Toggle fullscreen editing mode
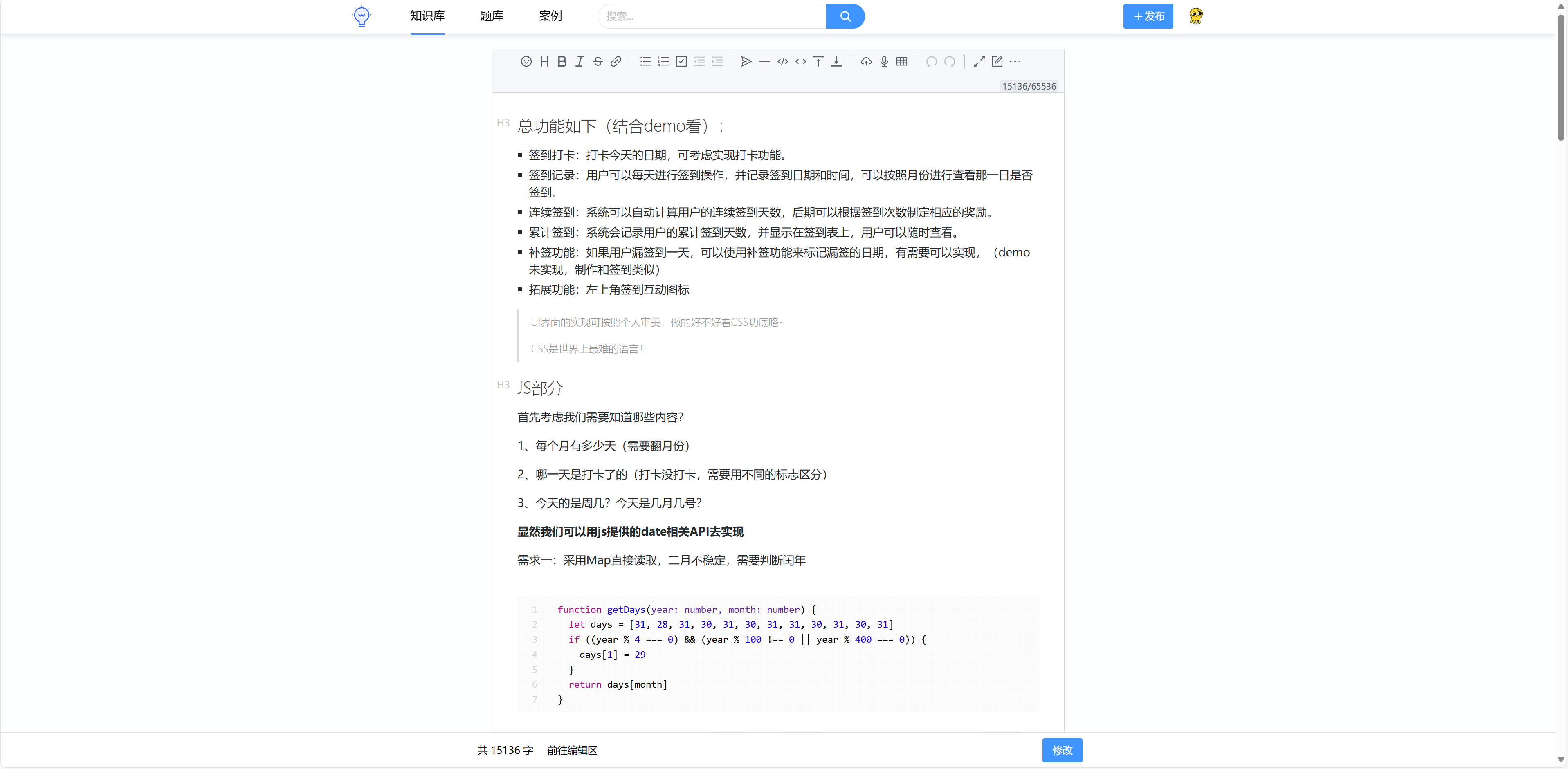Viewport: 1568px width, 769px height. 979,61
